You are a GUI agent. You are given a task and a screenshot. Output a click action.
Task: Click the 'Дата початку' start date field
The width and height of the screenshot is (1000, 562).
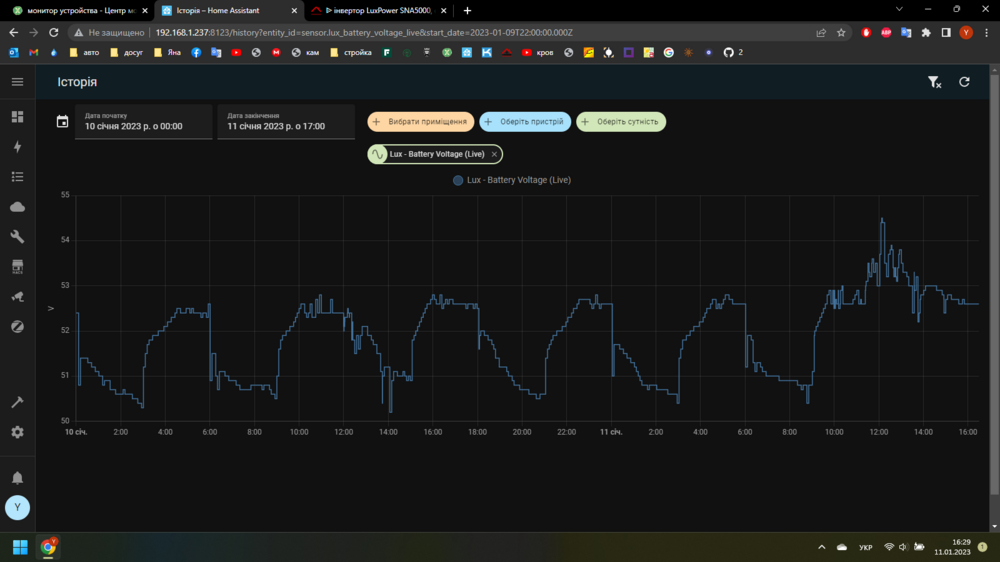pos(143,122)
